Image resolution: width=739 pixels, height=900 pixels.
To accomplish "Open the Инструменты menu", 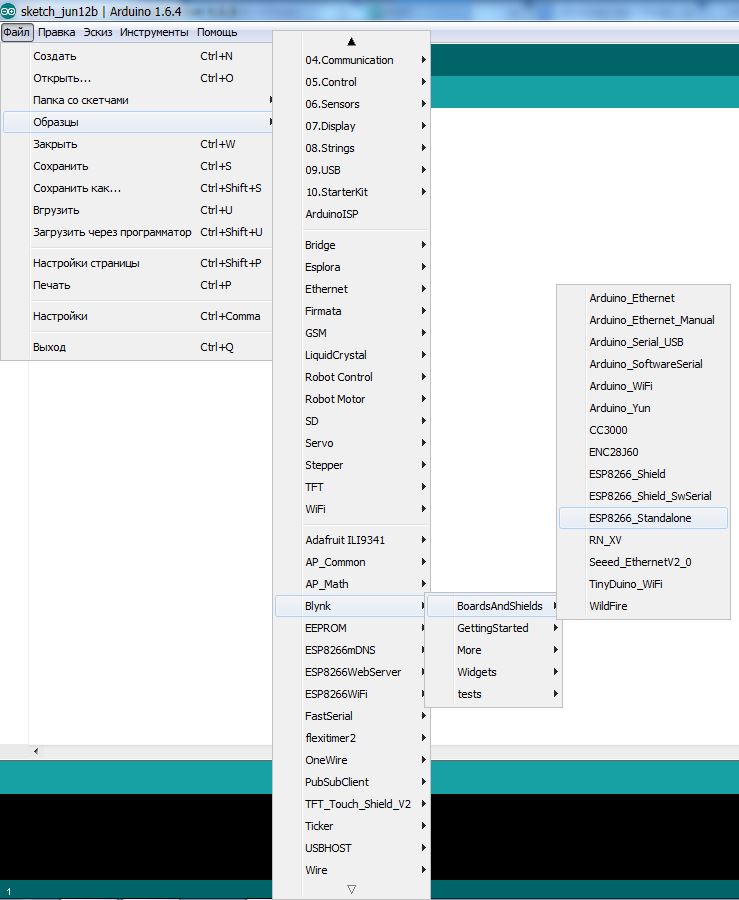I will pyautogui.click(x=154, y=32).
